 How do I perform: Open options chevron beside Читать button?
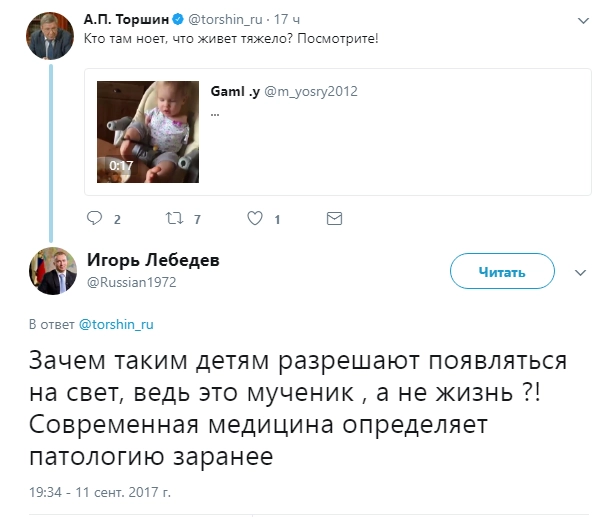pyautogui.click(x=581, y=271)
